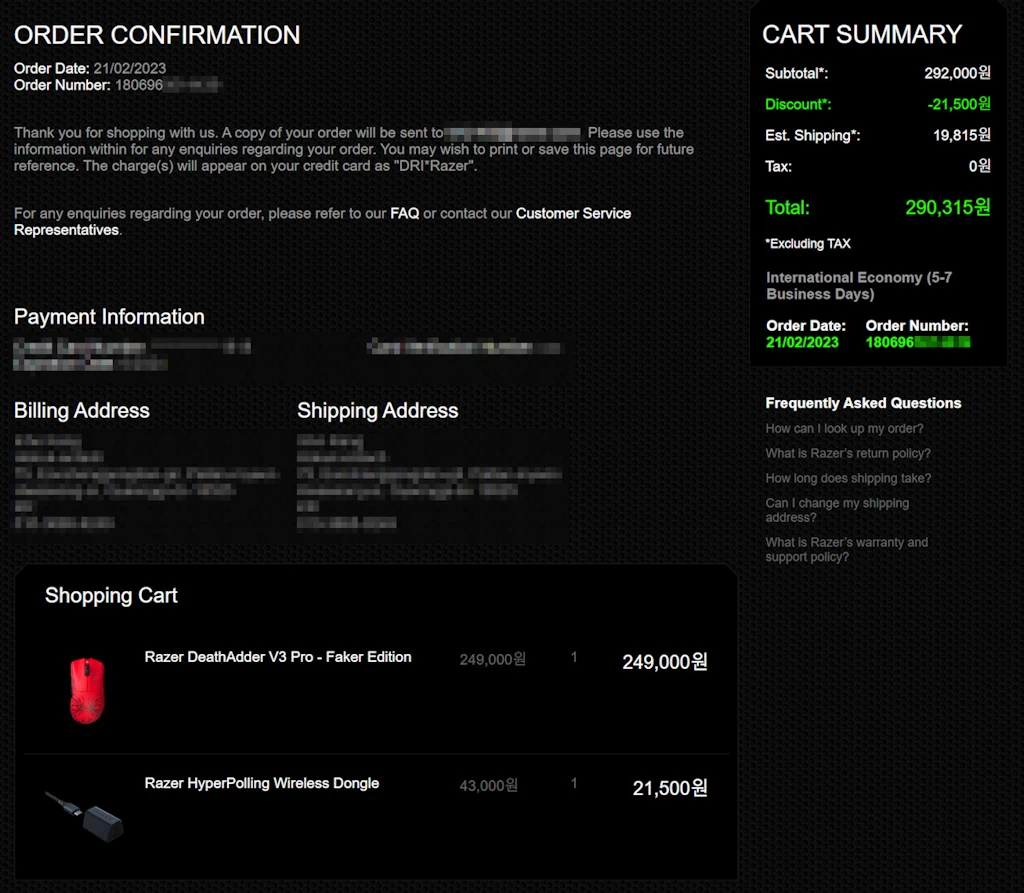Click the green order number in Cart Summary
The width and height of the screenshot is (1024, 893).
tap(918, 342)
